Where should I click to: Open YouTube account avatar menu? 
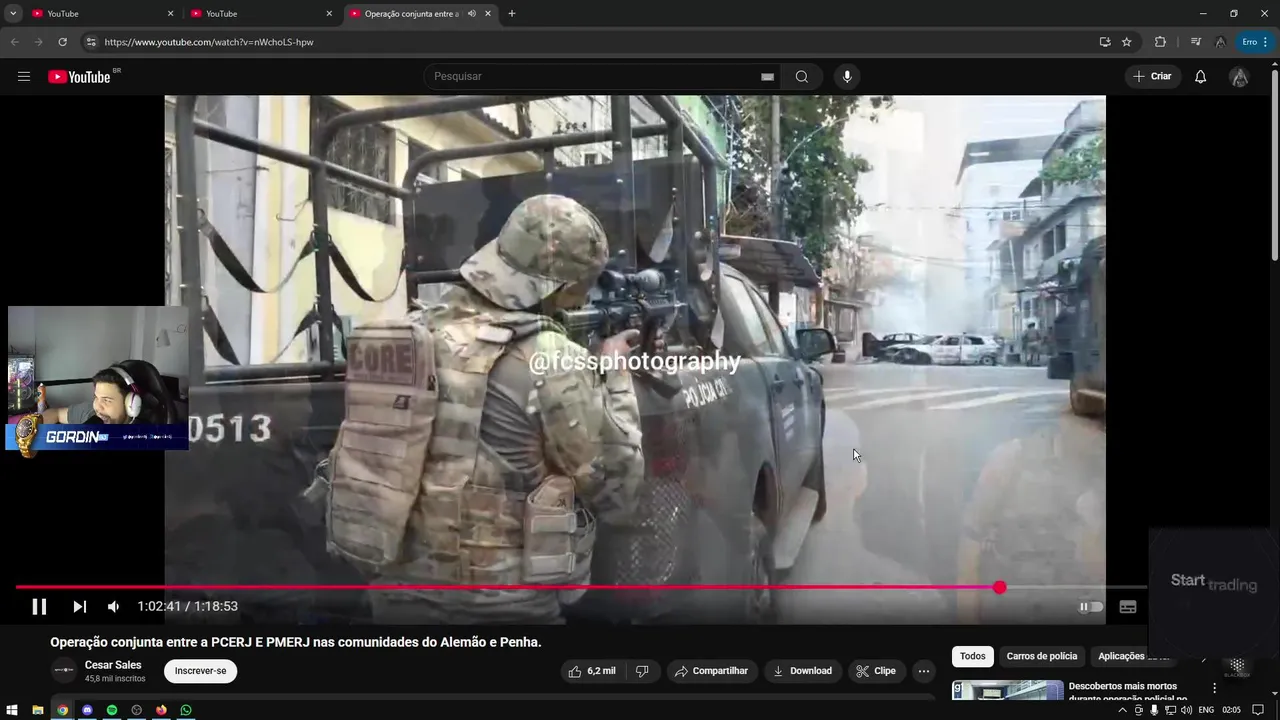pyautogui.click(x=1239, y=77)
